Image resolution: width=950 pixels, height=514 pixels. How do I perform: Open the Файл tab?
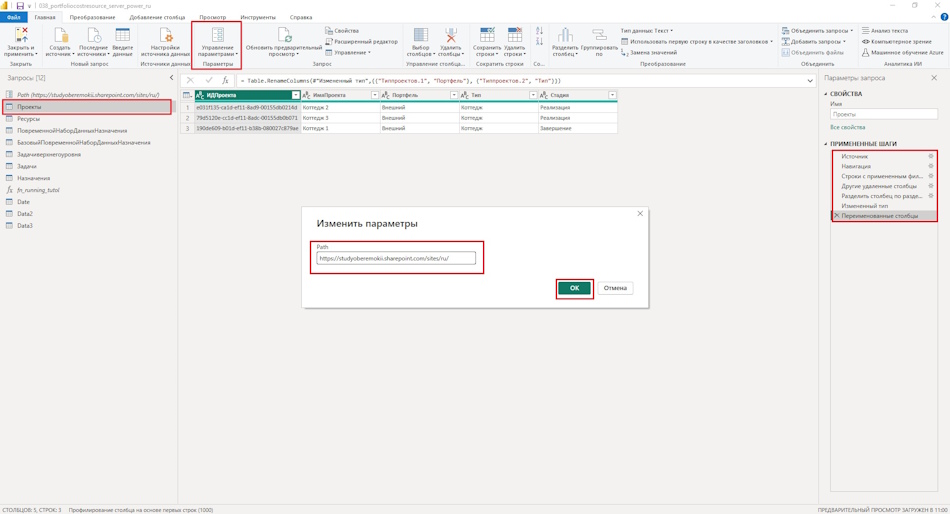click(13, 18)
